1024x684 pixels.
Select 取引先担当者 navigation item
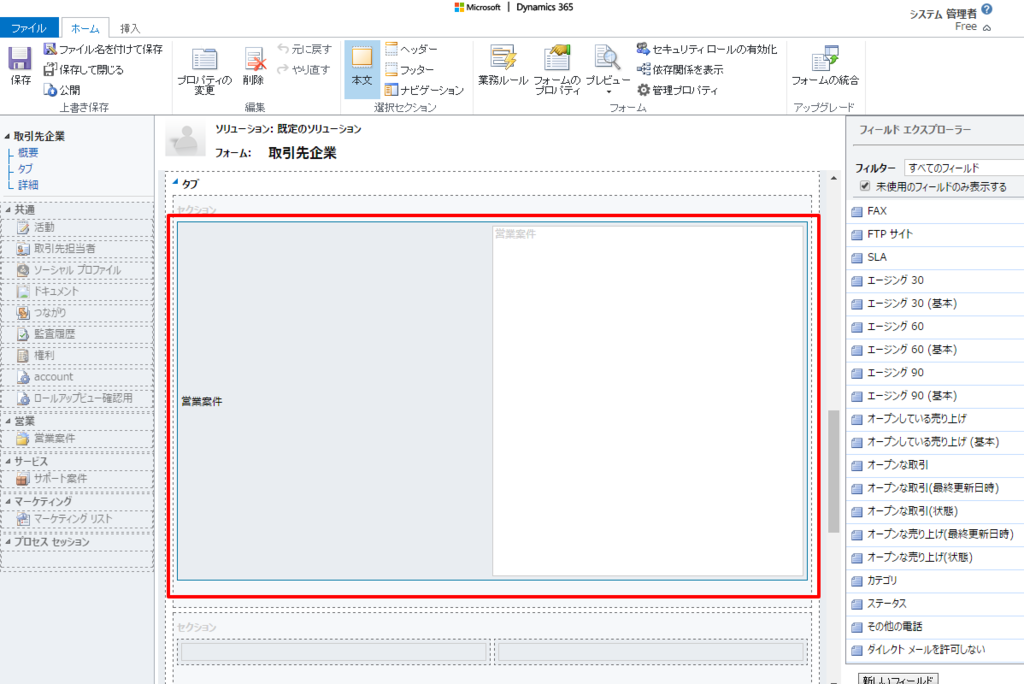(x=77, y=248)
